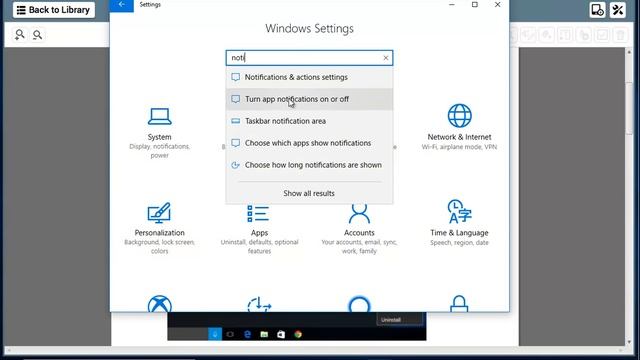Select Choose which apps show notifications
This screenshot has height=360, width=640.
tap(309, 143)
